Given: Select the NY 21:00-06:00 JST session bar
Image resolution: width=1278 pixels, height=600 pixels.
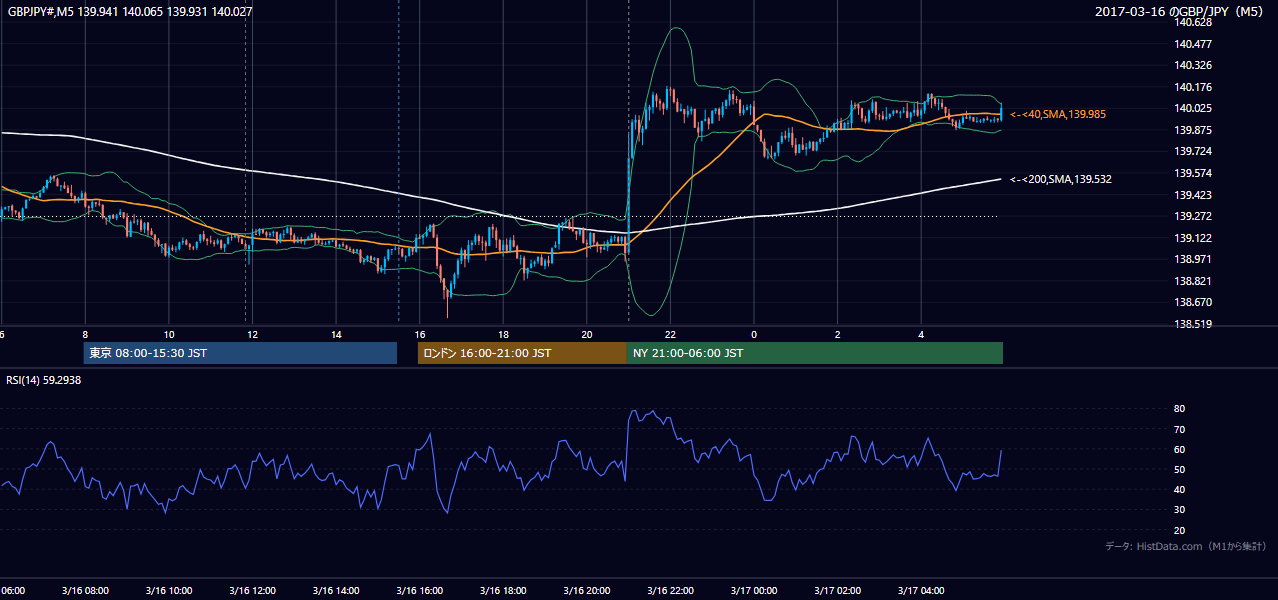Looking at the screenshot, I should 815,353.
